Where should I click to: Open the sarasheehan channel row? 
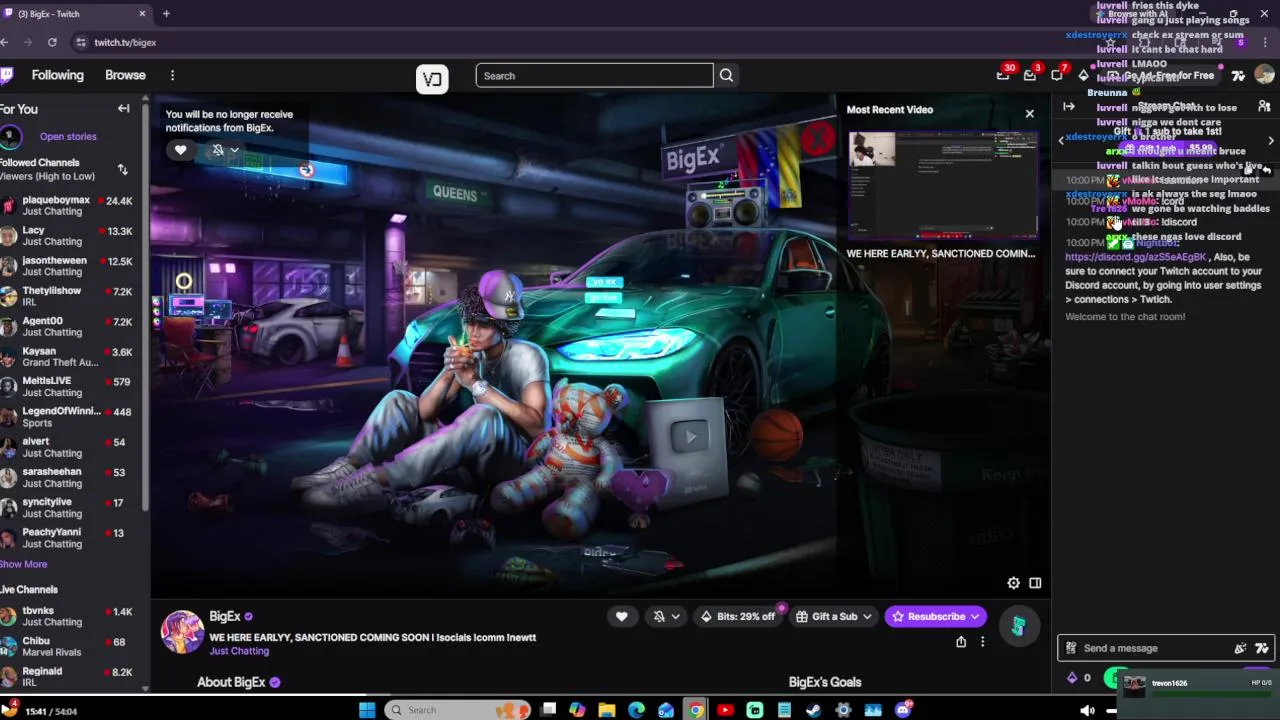(x=70, y=477)
